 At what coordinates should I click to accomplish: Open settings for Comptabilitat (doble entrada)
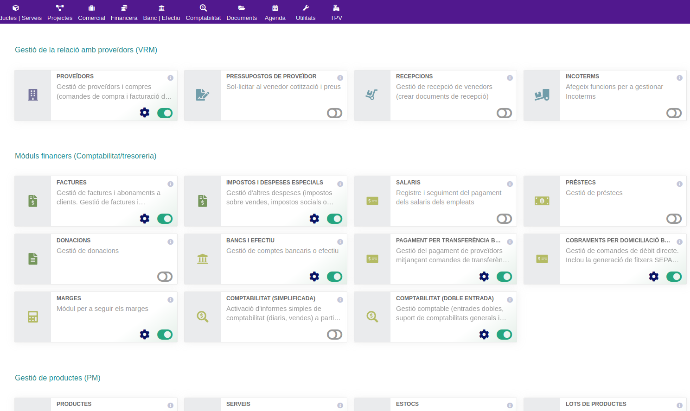[484, 334]
